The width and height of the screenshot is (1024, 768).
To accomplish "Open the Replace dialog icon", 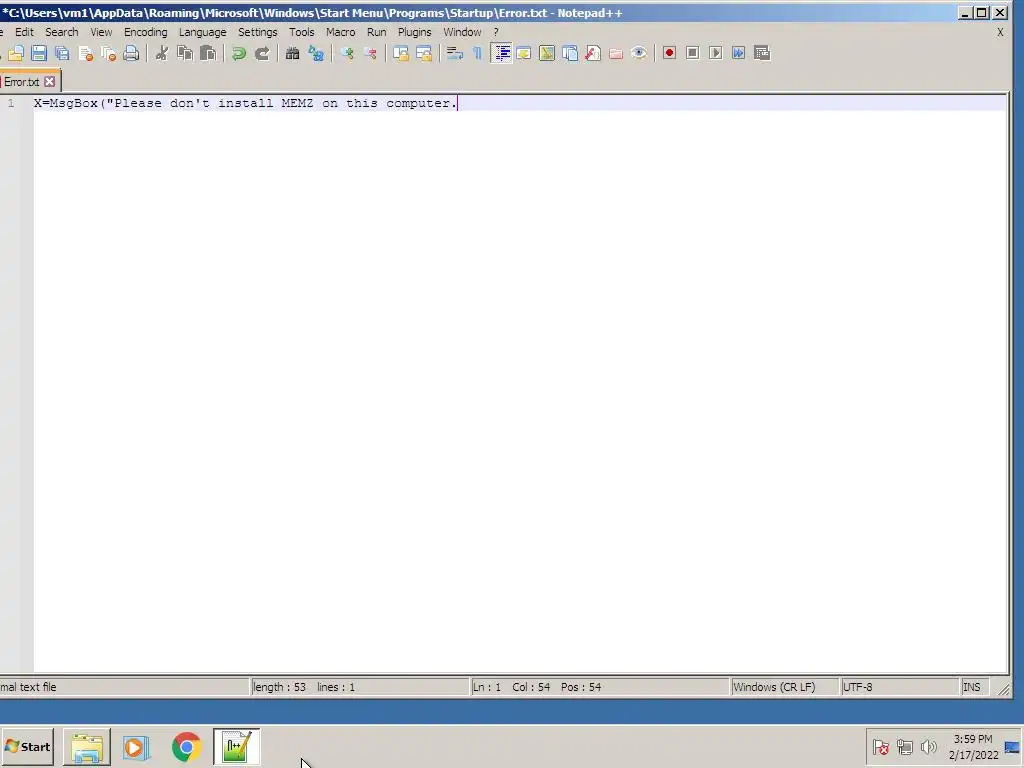I will (316, 54).
